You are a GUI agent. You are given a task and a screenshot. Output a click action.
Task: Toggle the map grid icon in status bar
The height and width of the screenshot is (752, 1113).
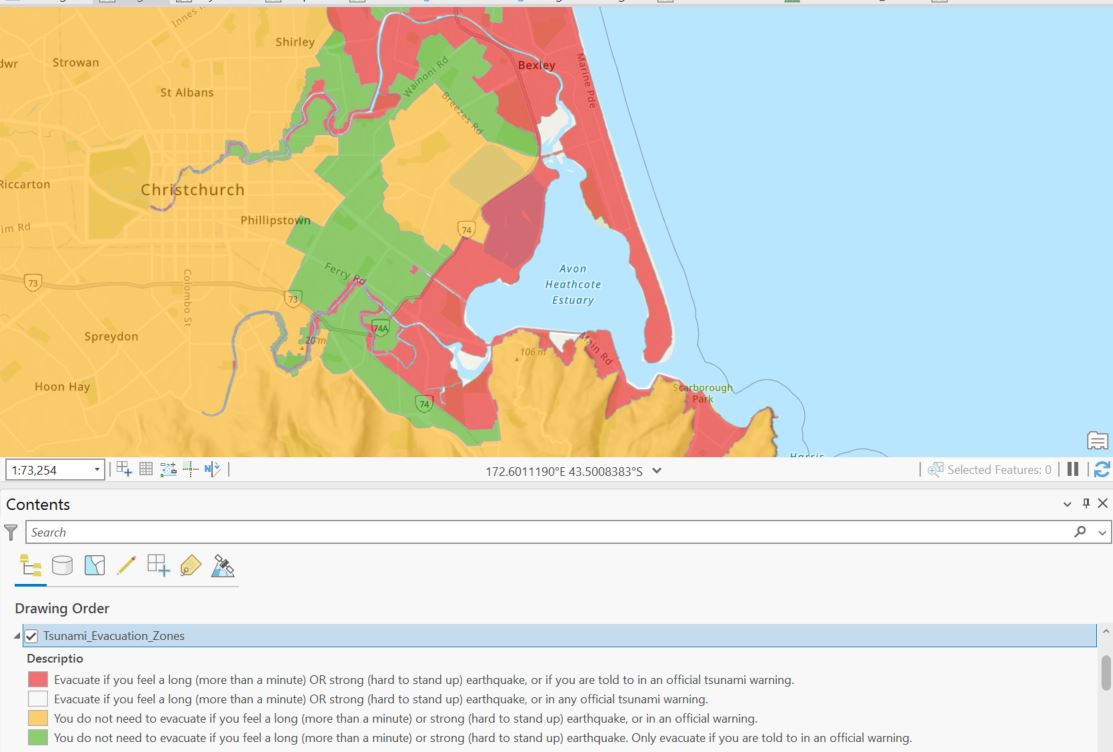point(146,469)
